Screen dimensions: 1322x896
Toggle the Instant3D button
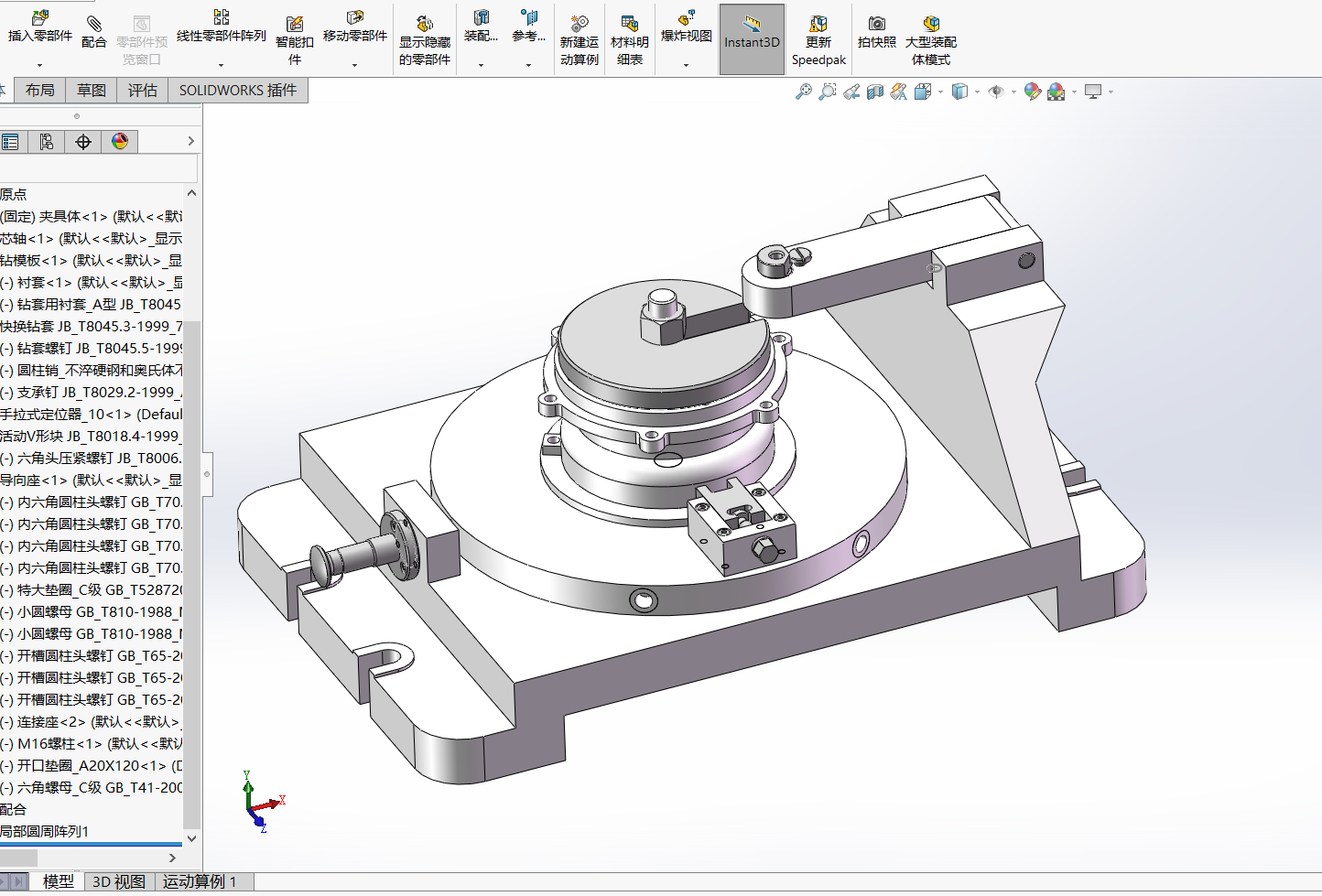(x=752, y=39)
